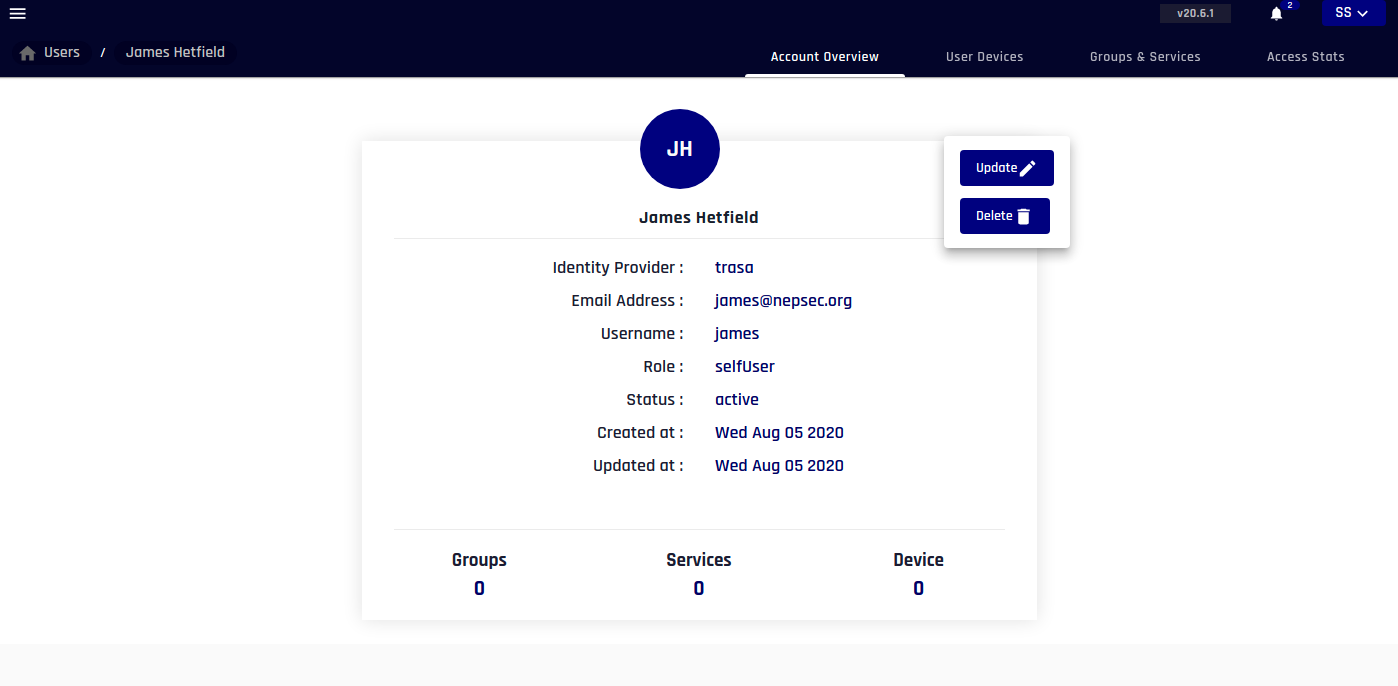1398x686 pixels.
Task: Go to the Groups & Services tab
Action: tap(1144, 57)
